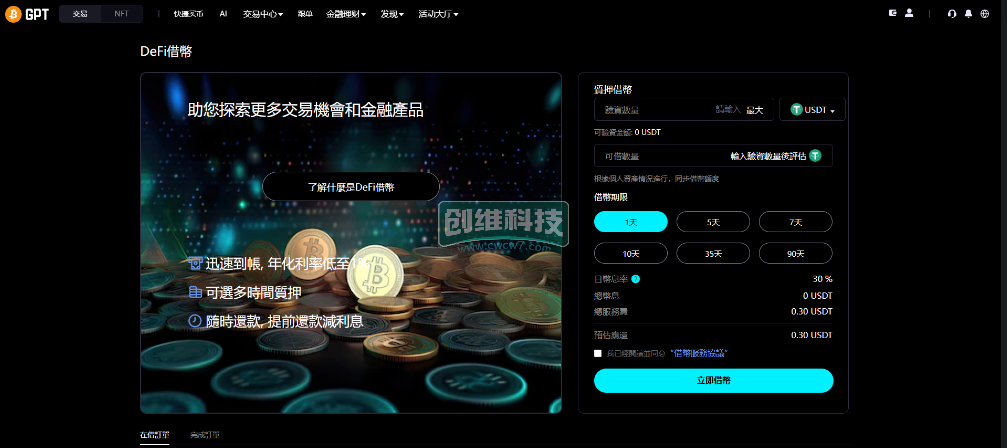Click the customer support headset icon

tap(952, 13)
